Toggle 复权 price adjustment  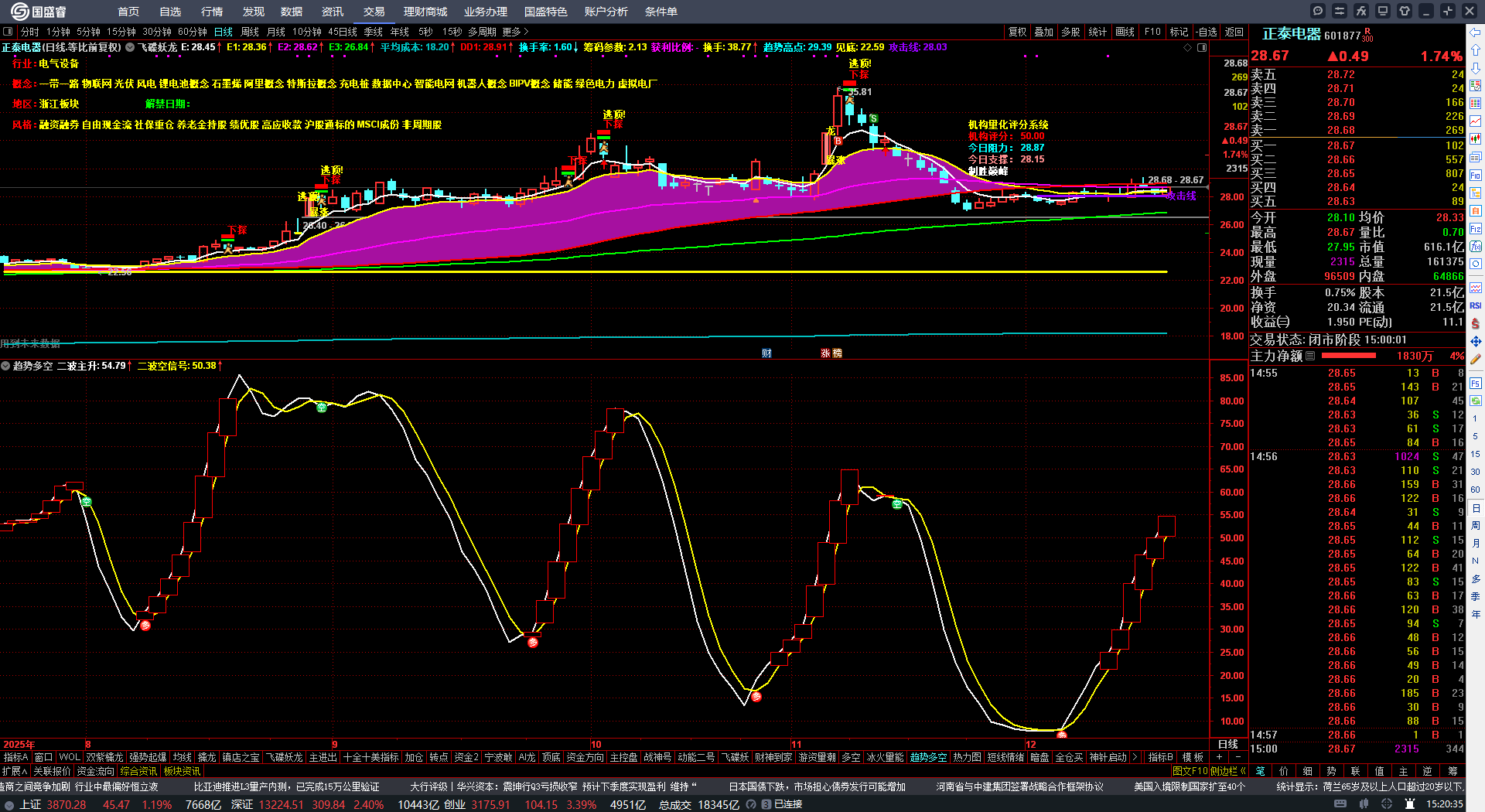(1017, 32)
